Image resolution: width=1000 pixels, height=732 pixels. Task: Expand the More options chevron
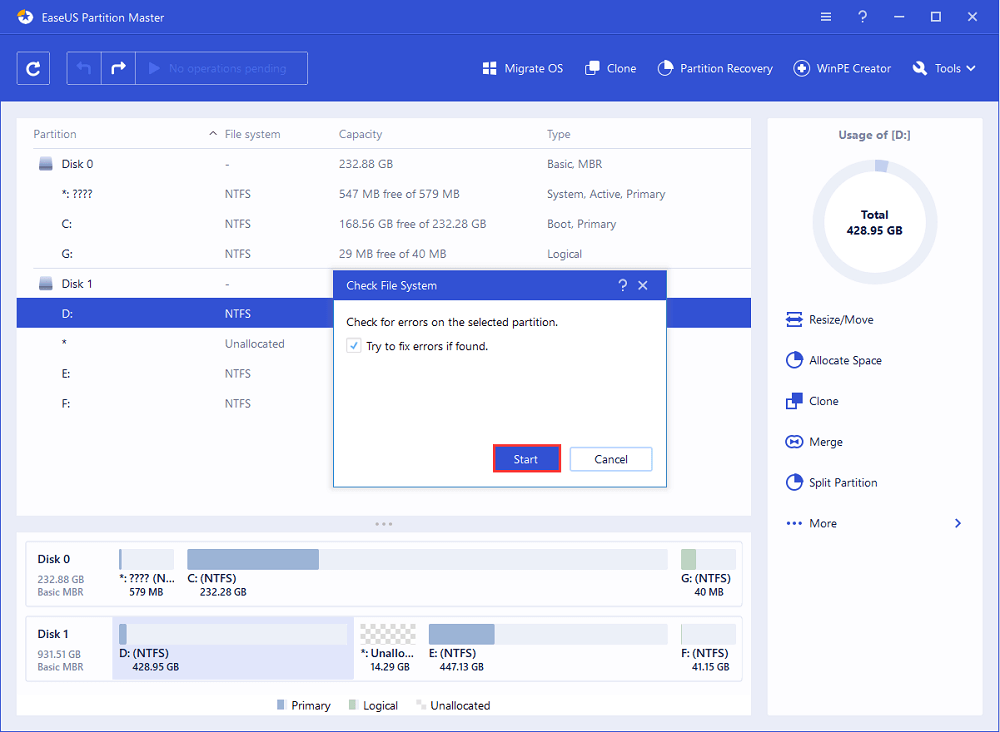[x=957, y=523]
